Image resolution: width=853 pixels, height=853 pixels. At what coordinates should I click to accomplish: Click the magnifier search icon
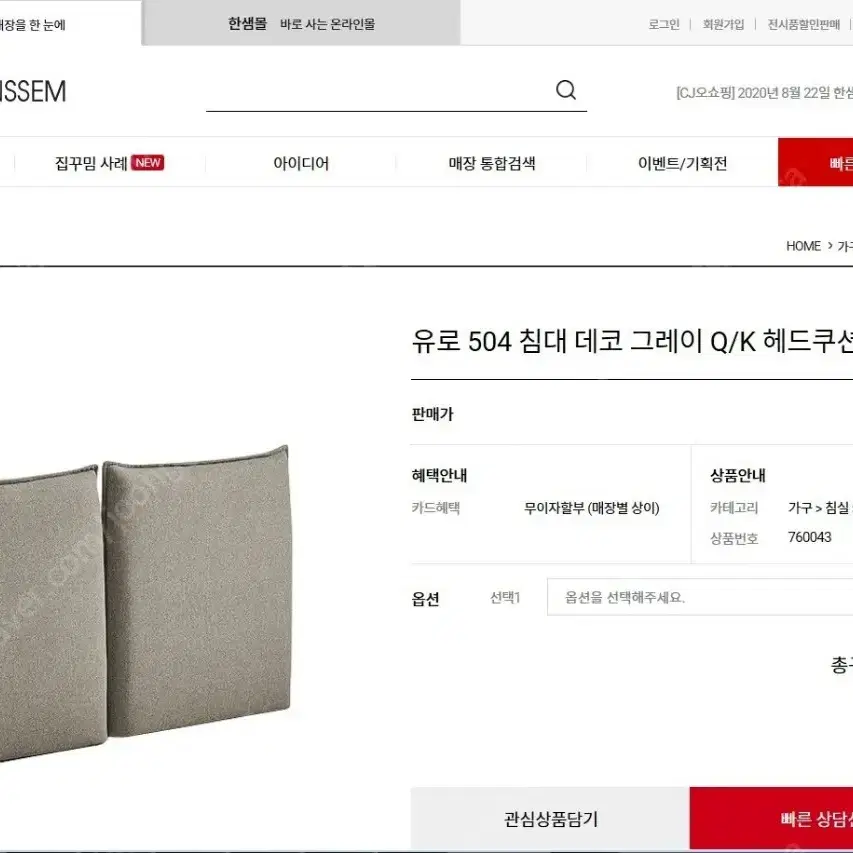coord(566,90)
